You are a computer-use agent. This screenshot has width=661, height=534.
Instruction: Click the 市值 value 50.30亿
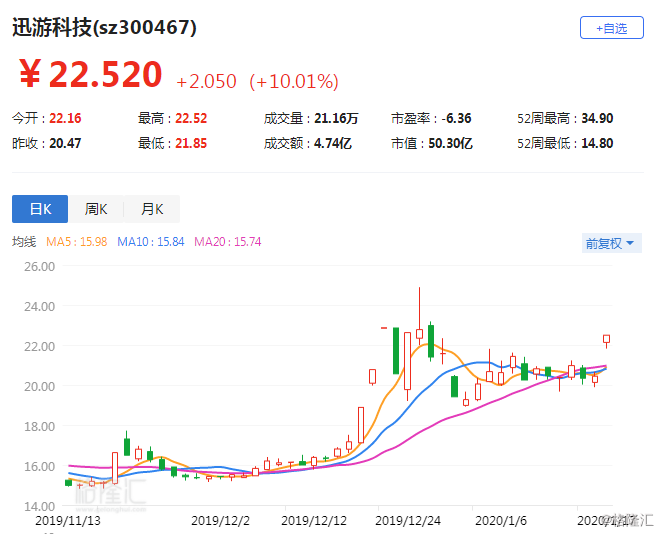click(x=450, y=143)
